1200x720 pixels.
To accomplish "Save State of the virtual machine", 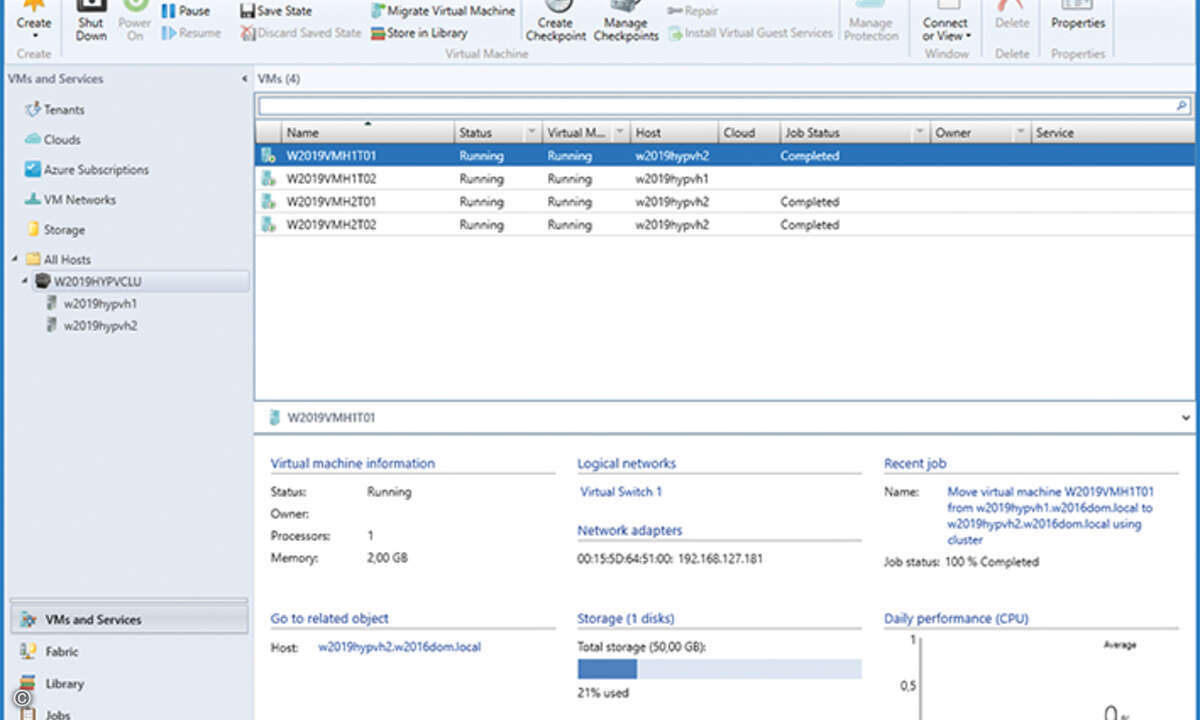I will click(276, 11).
